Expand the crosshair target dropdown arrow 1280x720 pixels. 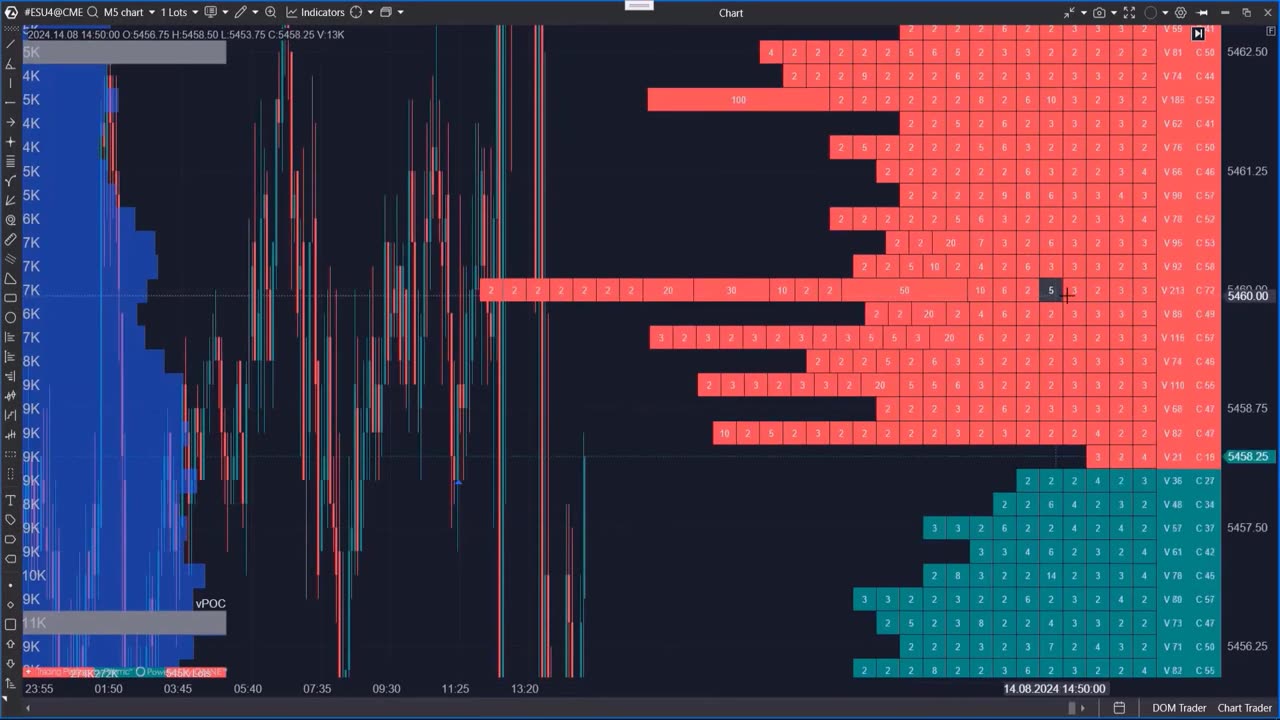pos(370,12)
